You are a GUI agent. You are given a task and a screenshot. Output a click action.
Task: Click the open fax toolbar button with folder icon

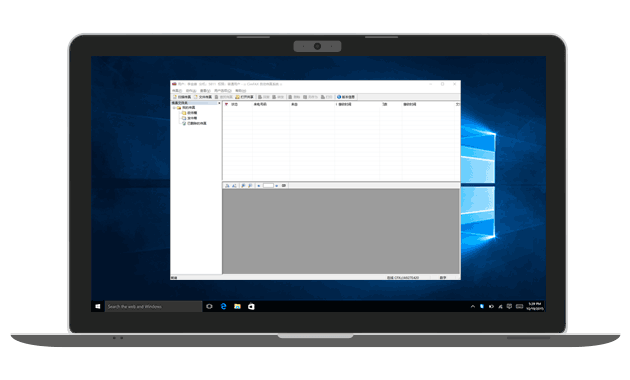[245, 97]
